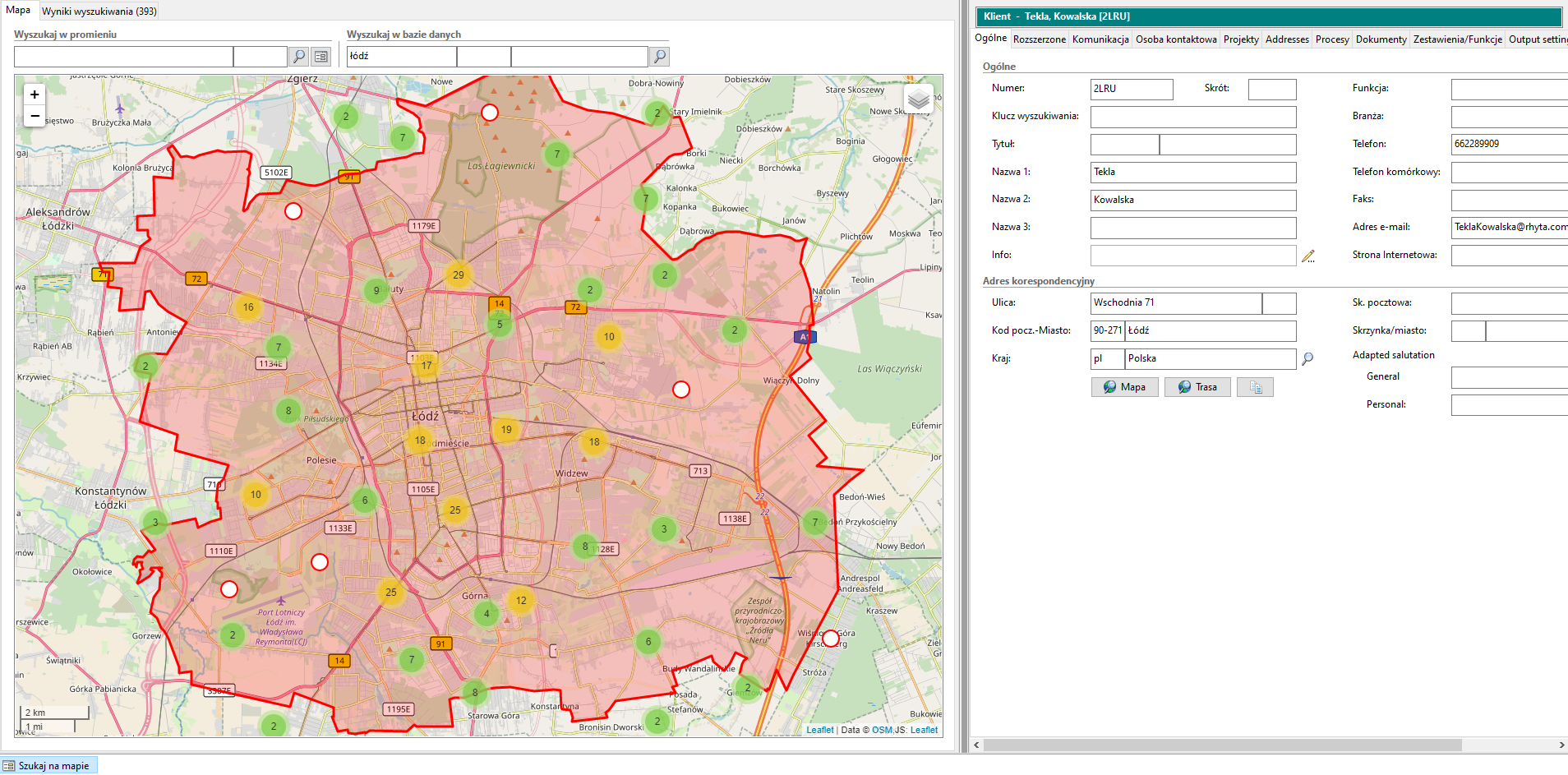Image resolution: width=1568 pixels, height=775 pixels.
Task: Select the cluster marker labeled 29
Action: (x=458, y=275)
